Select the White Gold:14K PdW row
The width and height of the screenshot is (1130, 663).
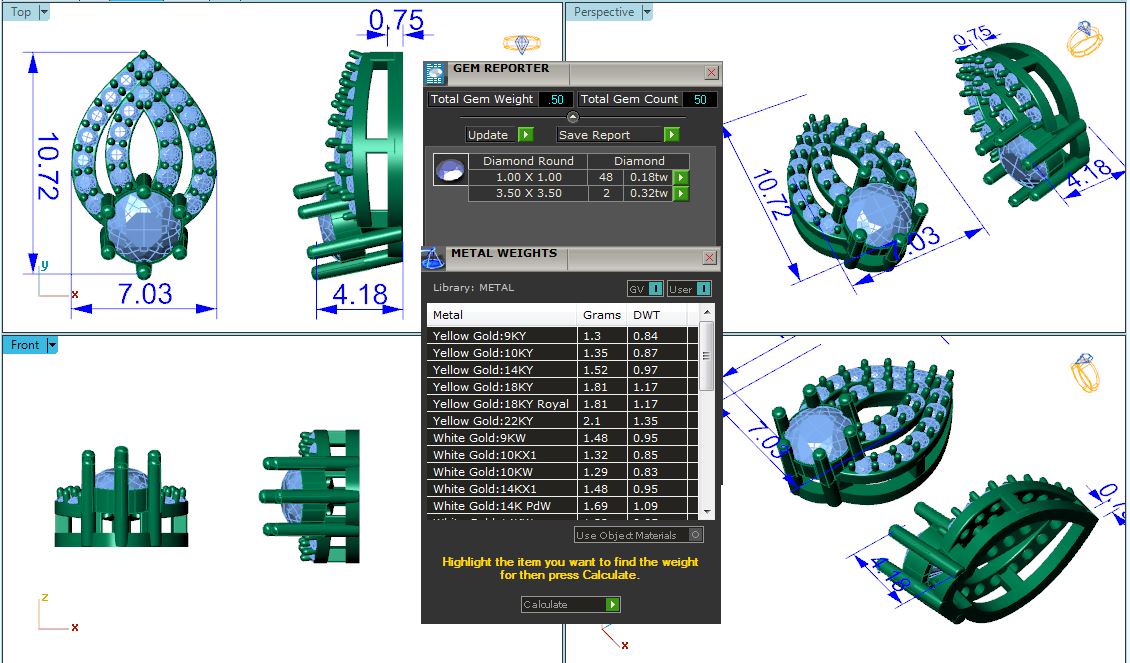[502, 506]
